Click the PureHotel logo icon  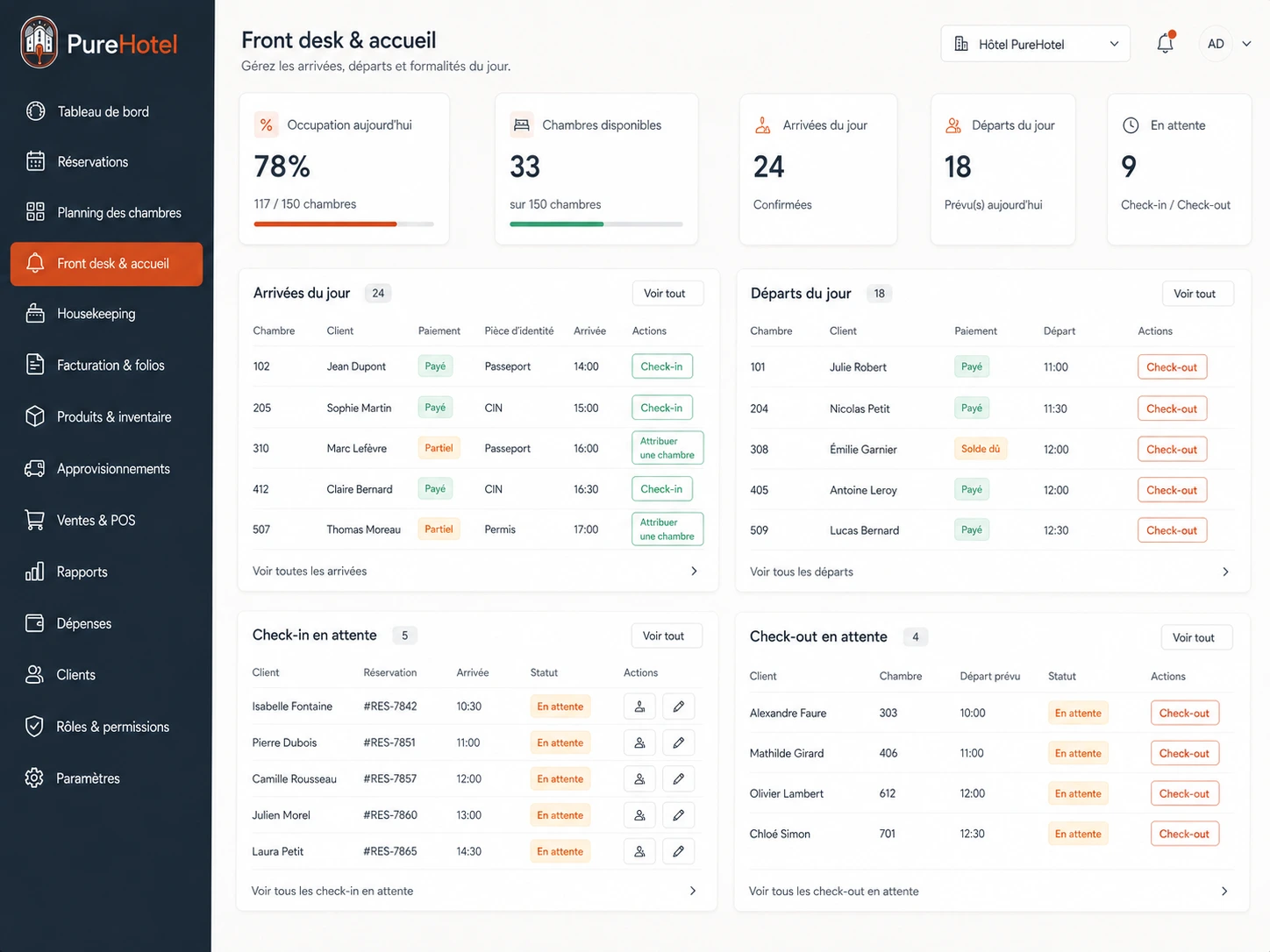click(39, 42)
